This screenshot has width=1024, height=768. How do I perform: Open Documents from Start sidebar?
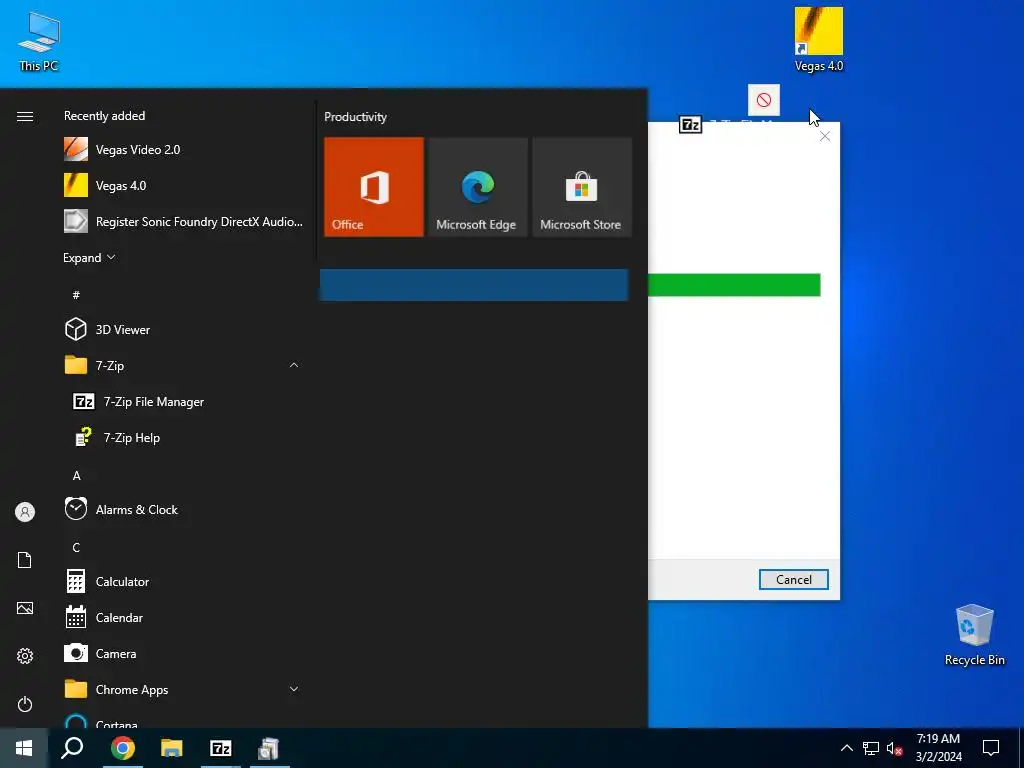click(x=25, y=560)
